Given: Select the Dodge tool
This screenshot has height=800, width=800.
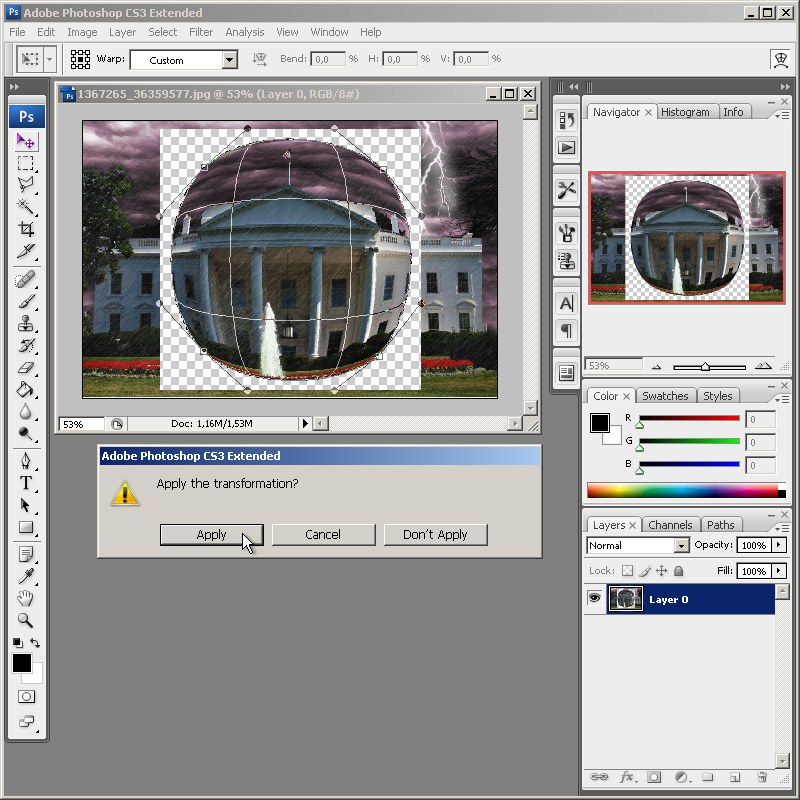Looking at the screenshot, I should pos(26,434).
